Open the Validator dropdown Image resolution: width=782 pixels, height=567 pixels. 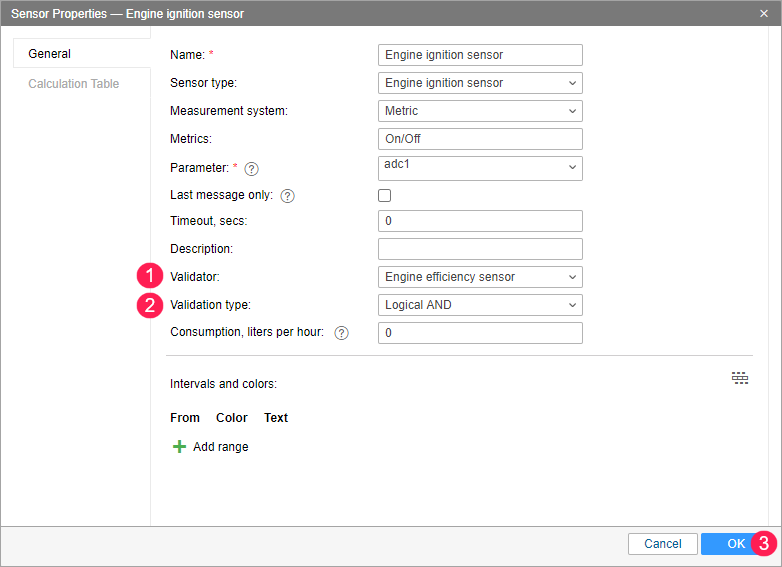pyautogui.click(x=480, y=277)
